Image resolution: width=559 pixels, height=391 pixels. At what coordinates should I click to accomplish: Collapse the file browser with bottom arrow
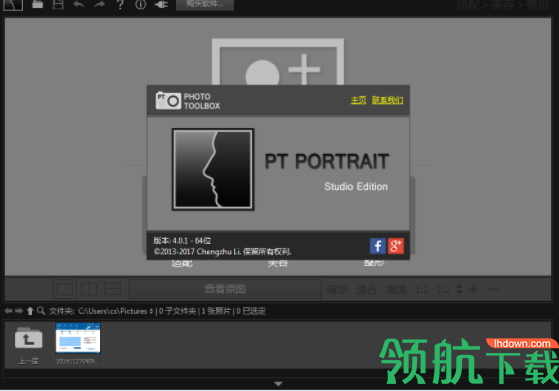[x=278, y=384]
